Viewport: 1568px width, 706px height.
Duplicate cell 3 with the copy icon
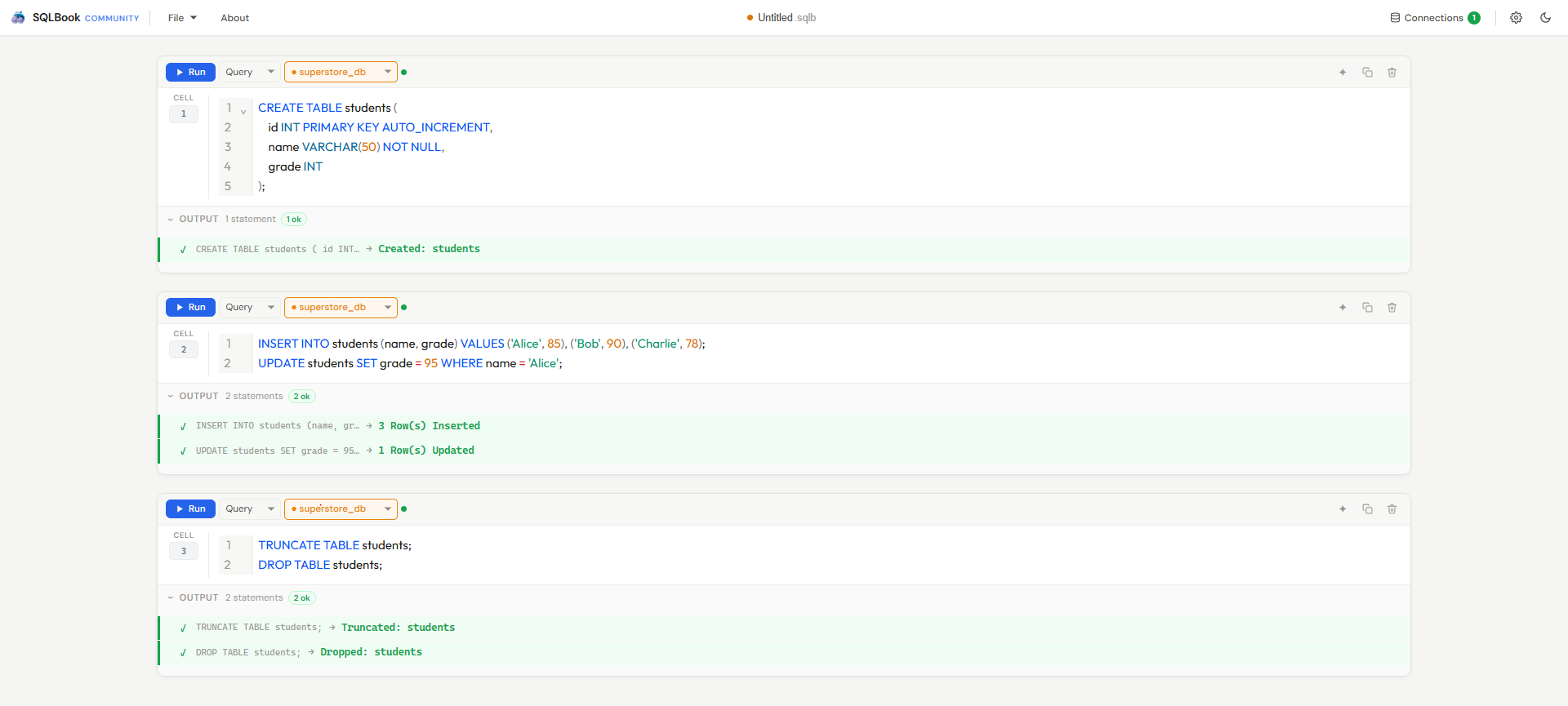[1367, 509]
